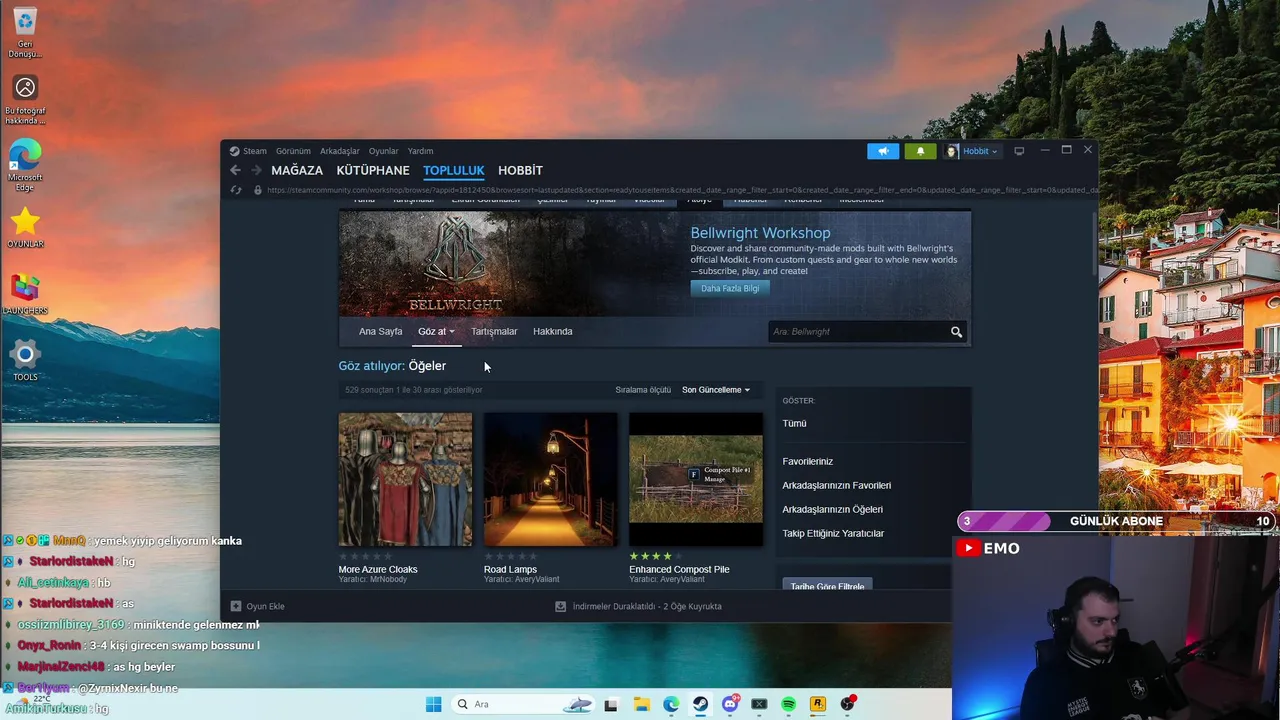Image resolution: width=1280 pixels, height=720 pixels.
Task: Click the Steam Big Picture monitor icon
Action: pos(1019,151)
